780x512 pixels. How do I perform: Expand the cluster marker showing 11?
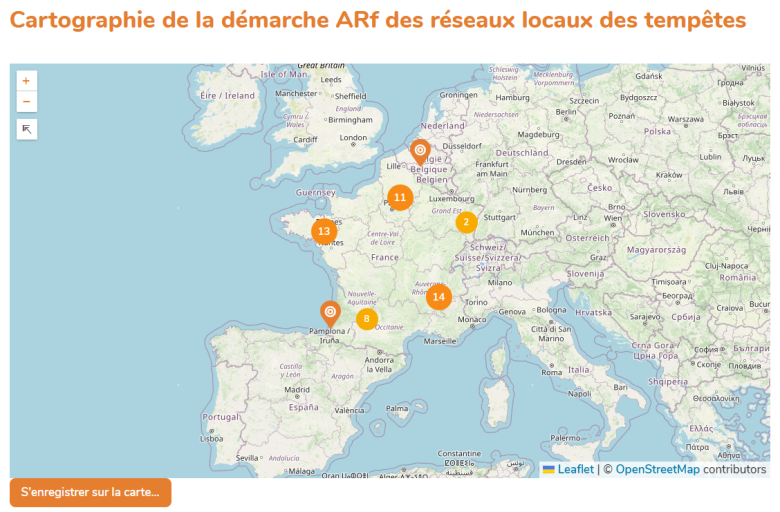pos(400,198)
